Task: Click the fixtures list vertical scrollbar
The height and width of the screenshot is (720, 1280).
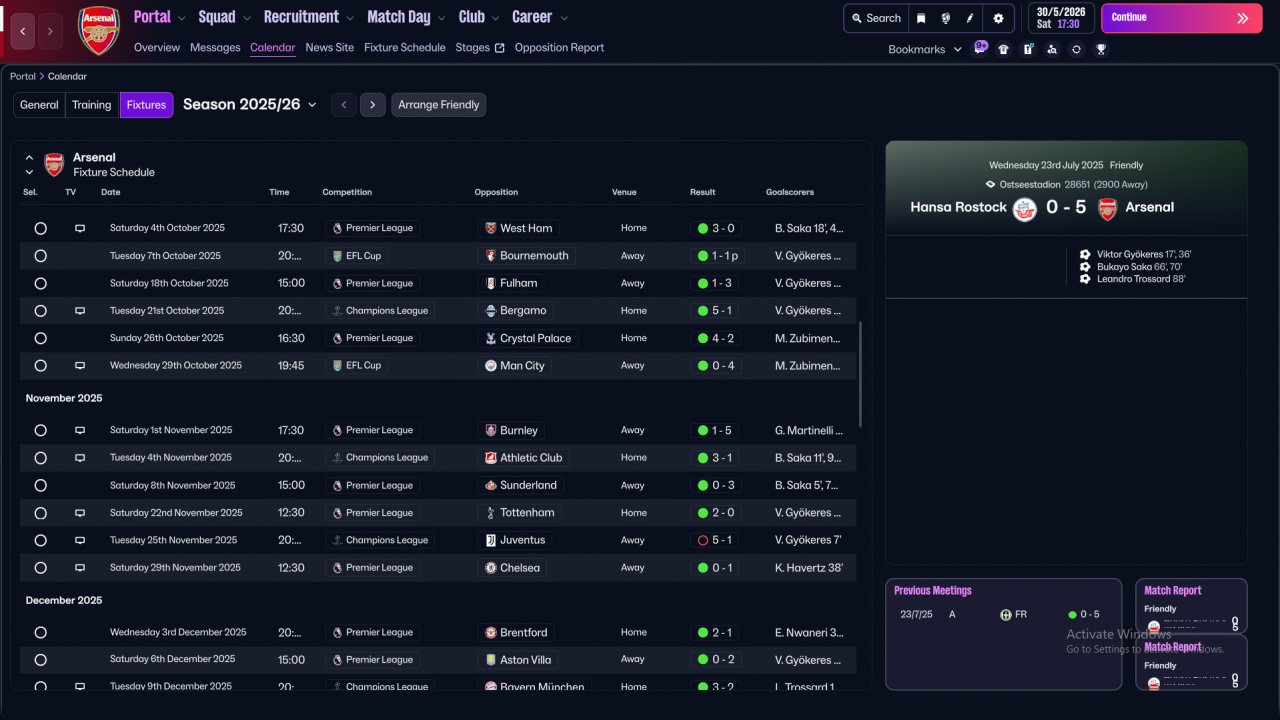Action: point(860,374)
